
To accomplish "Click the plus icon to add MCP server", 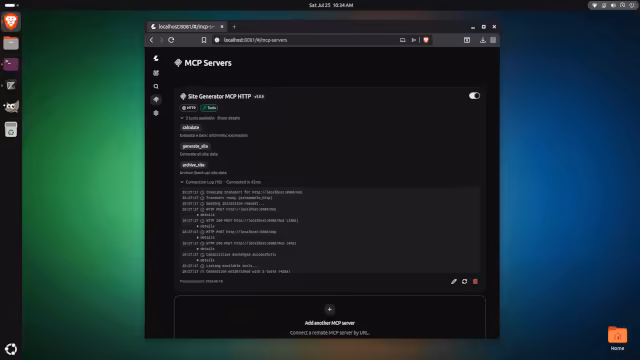I will tap(329, 309).
